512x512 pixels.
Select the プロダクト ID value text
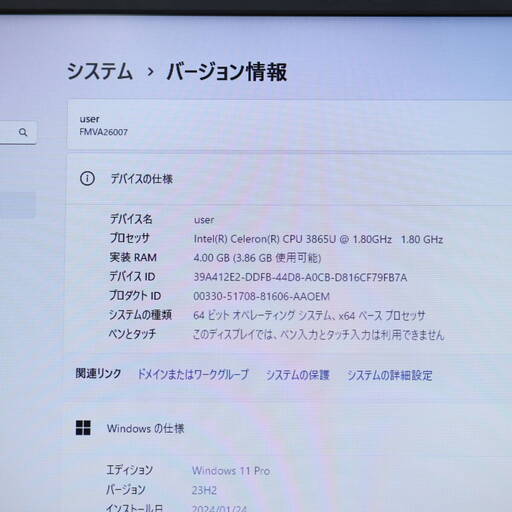261,296
